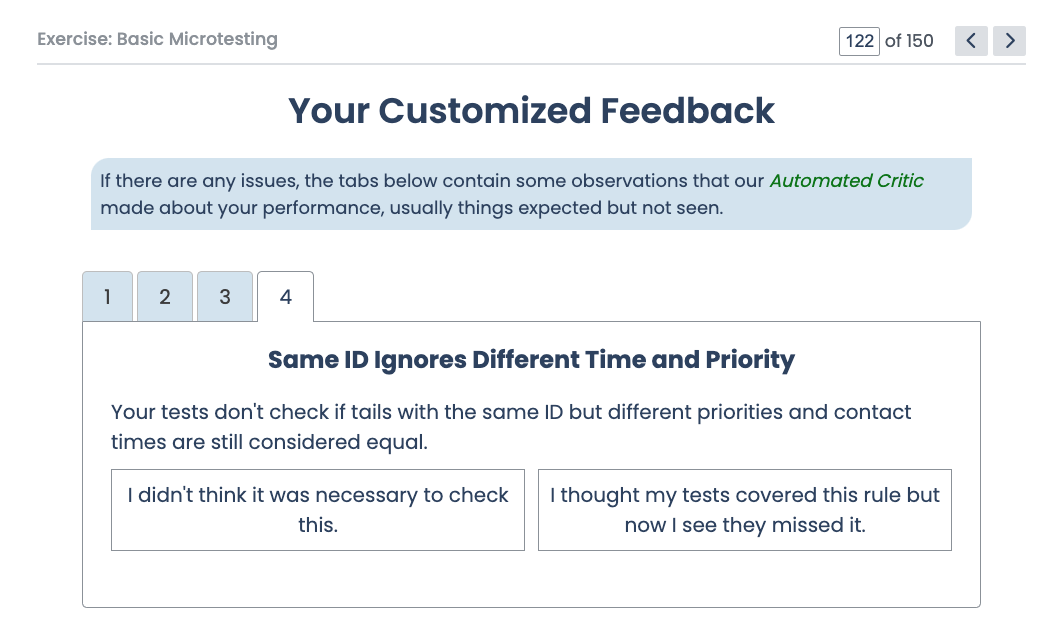Go to the previous page arrow

[x=971, y=41]
